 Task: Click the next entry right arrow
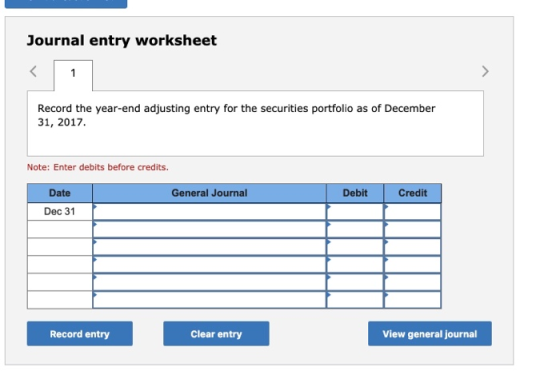(485, 71)
